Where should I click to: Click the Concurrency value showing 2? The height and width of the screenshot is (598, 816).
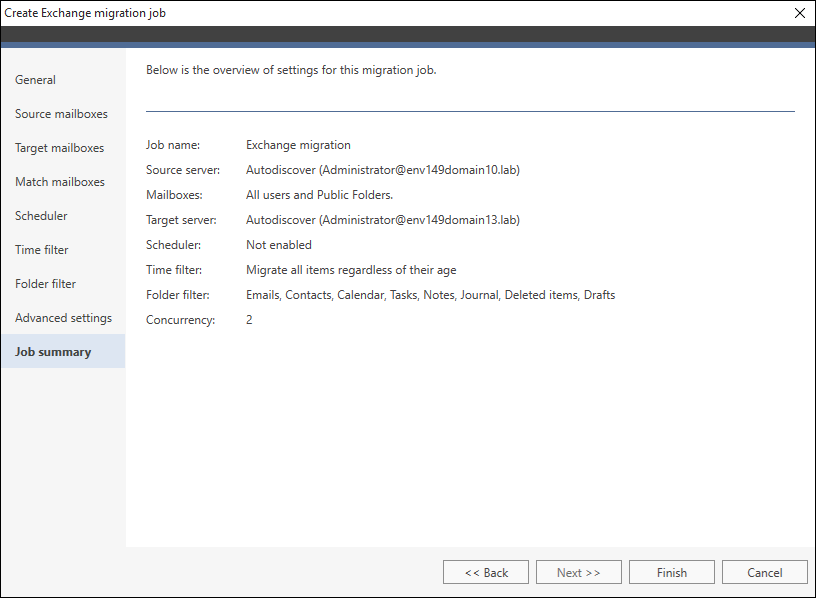[249, 319]
